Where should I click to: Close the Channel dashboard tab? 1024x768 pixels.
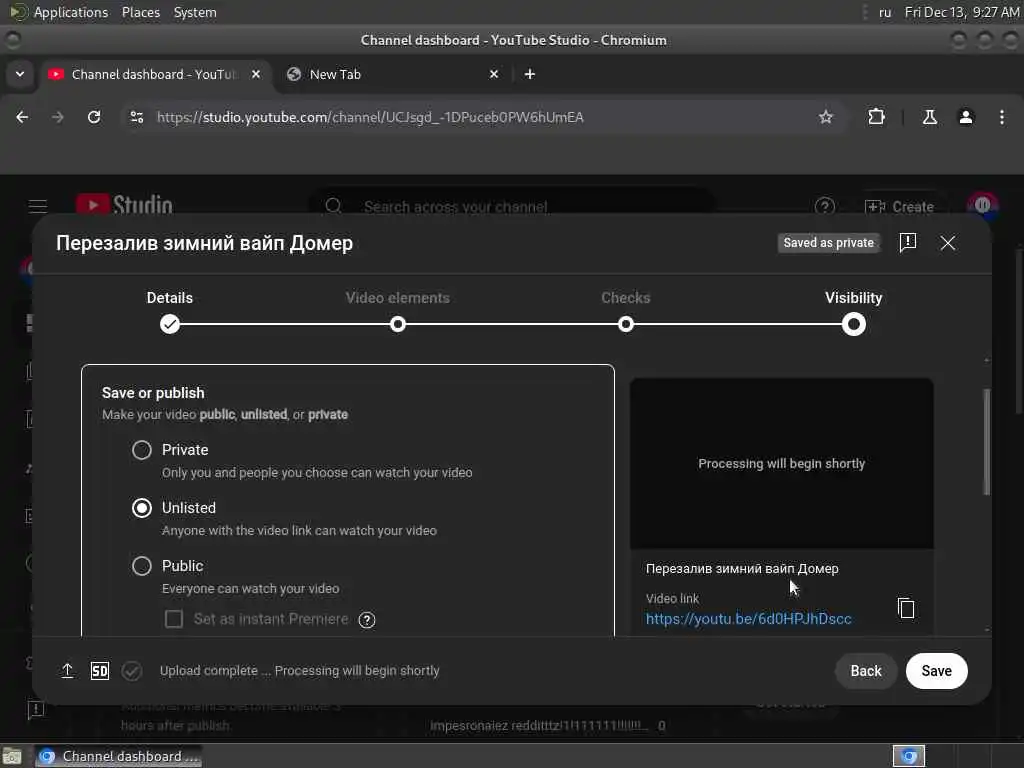pyautogui.click(x=256, y=74)
